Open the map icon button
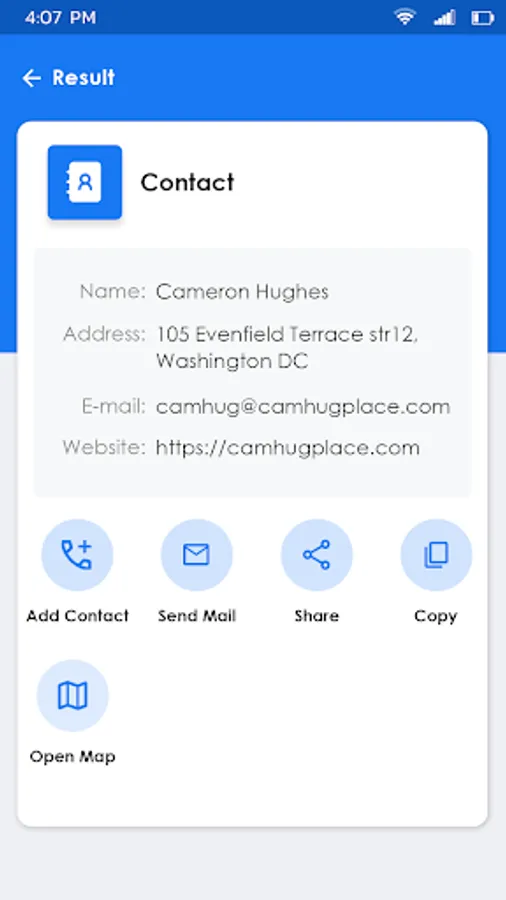The width and height of the screenshot is (506, 900). [72, 695]
